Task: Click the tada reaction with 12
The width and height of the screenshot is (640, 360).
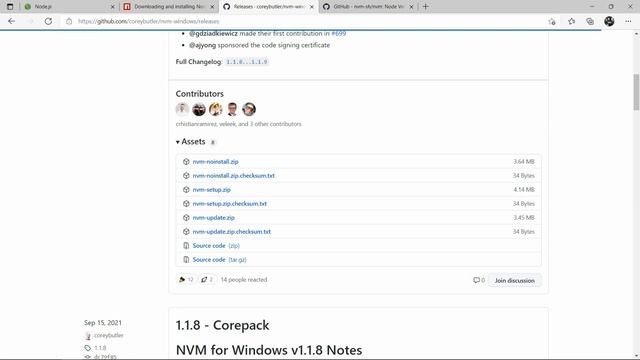Action: coord(186,280)
